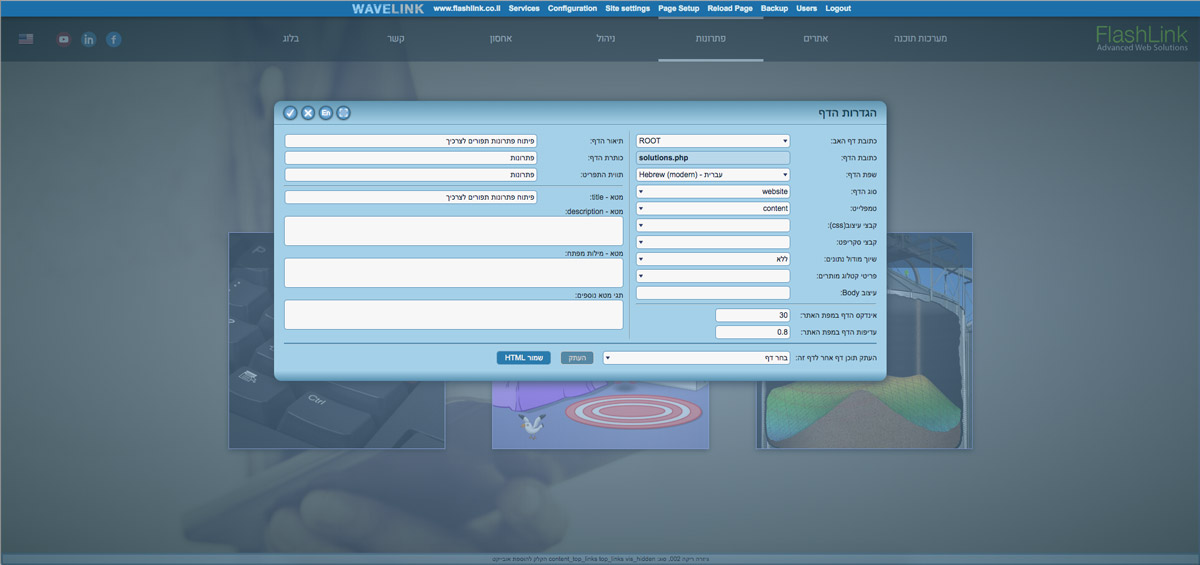Viewport: 1200px width, 565px height.
Task: Confirm page settings with the checkmark icon
Action: pos(290,113)
